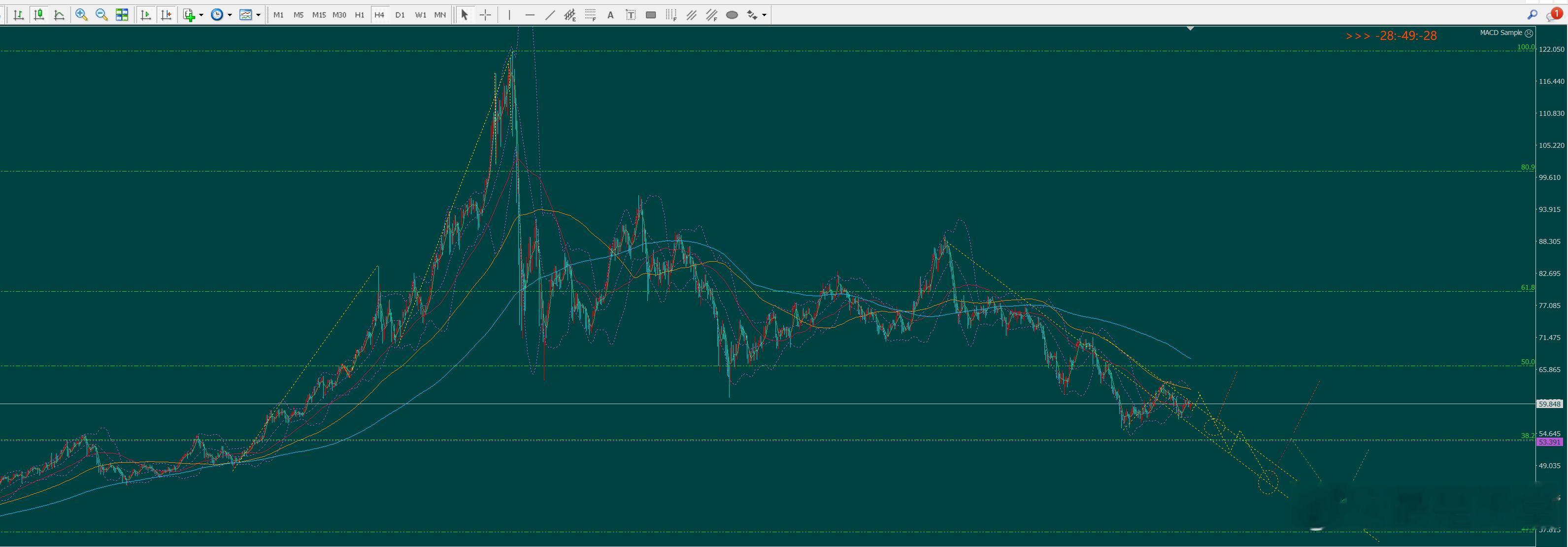Expand the periods dropdown arrow beside the clock
The image size is (1568, 547).
click(x=230, y=15)
